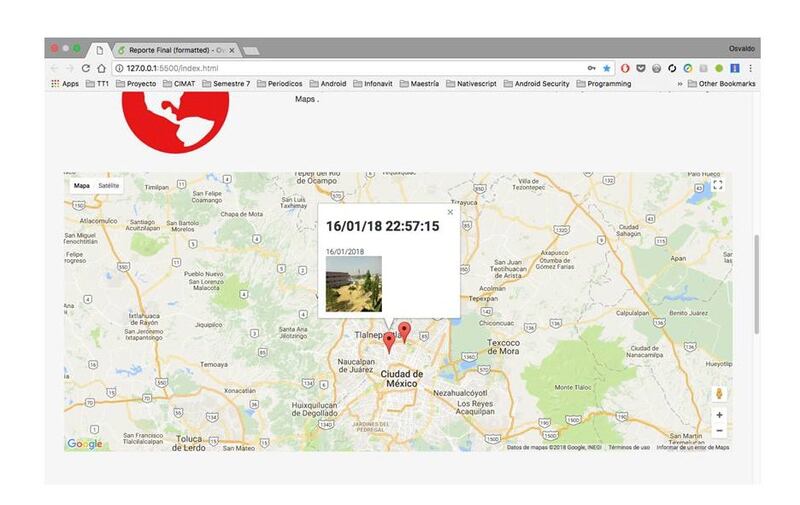
Task: Click the Texcoco de Mora map label
Action: click(503, 347)
